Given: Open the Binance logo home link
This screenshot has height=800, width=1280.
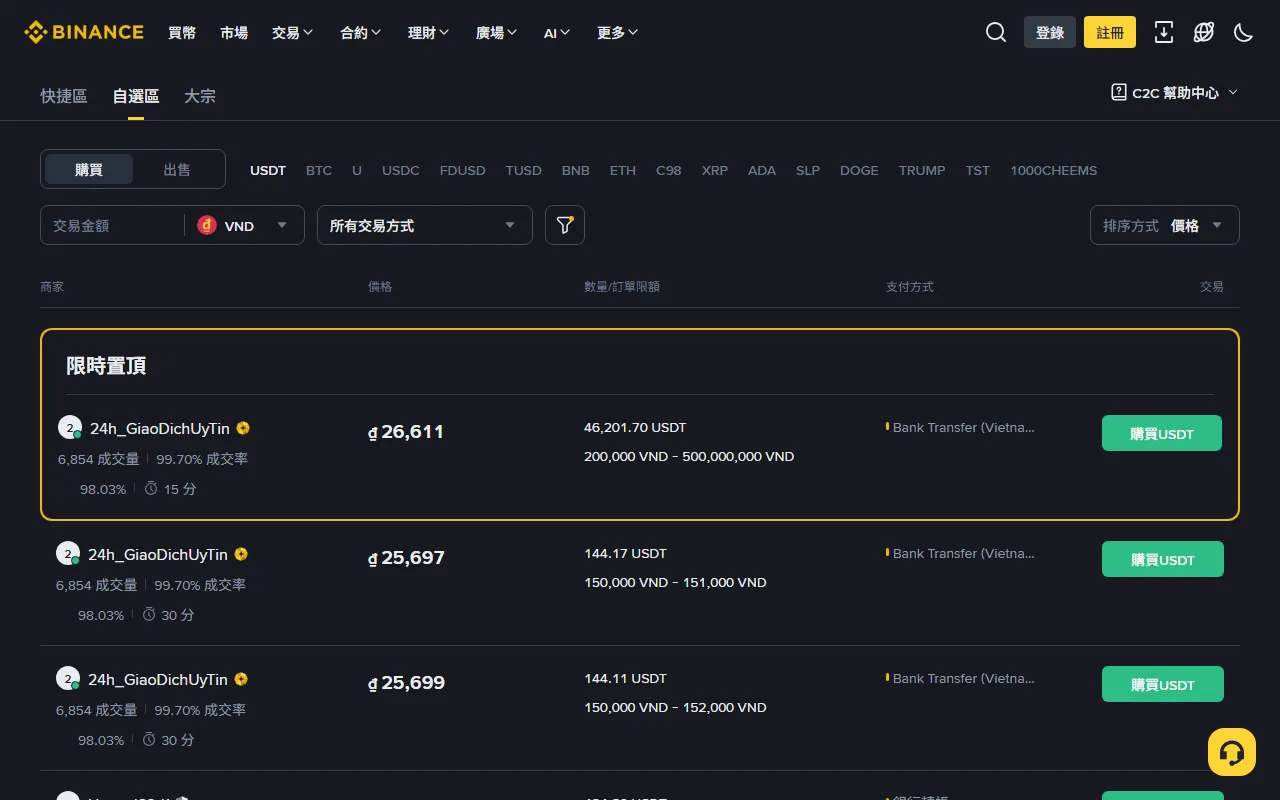Looking at the screenshot, I should (84, 32).
